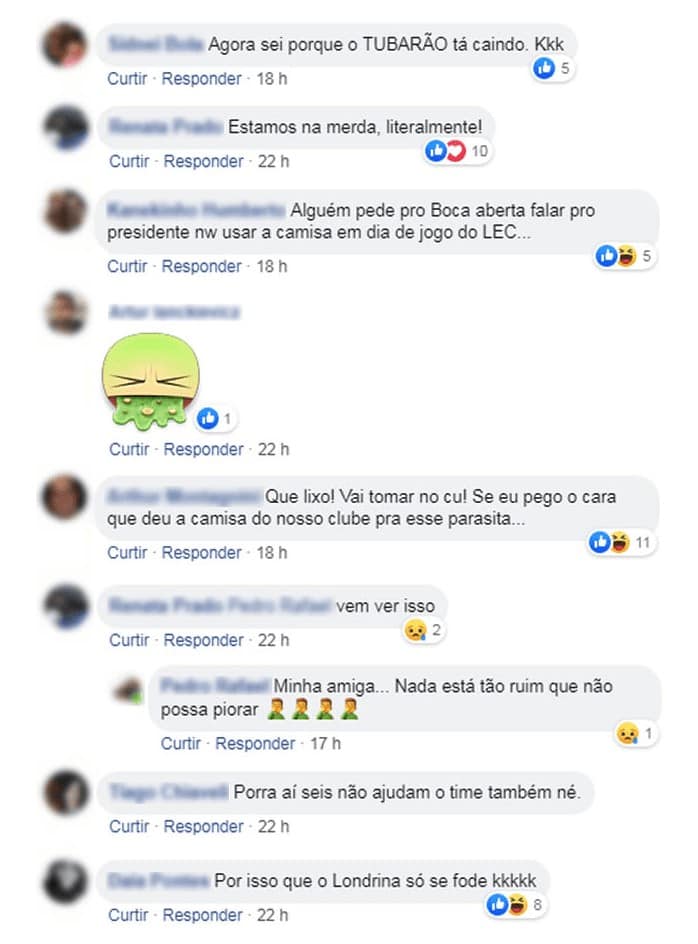This screenshot has width=698, height=944.
Task: Show sad reactions on 'vem ver isso'
Action: (x=423, y=630)
